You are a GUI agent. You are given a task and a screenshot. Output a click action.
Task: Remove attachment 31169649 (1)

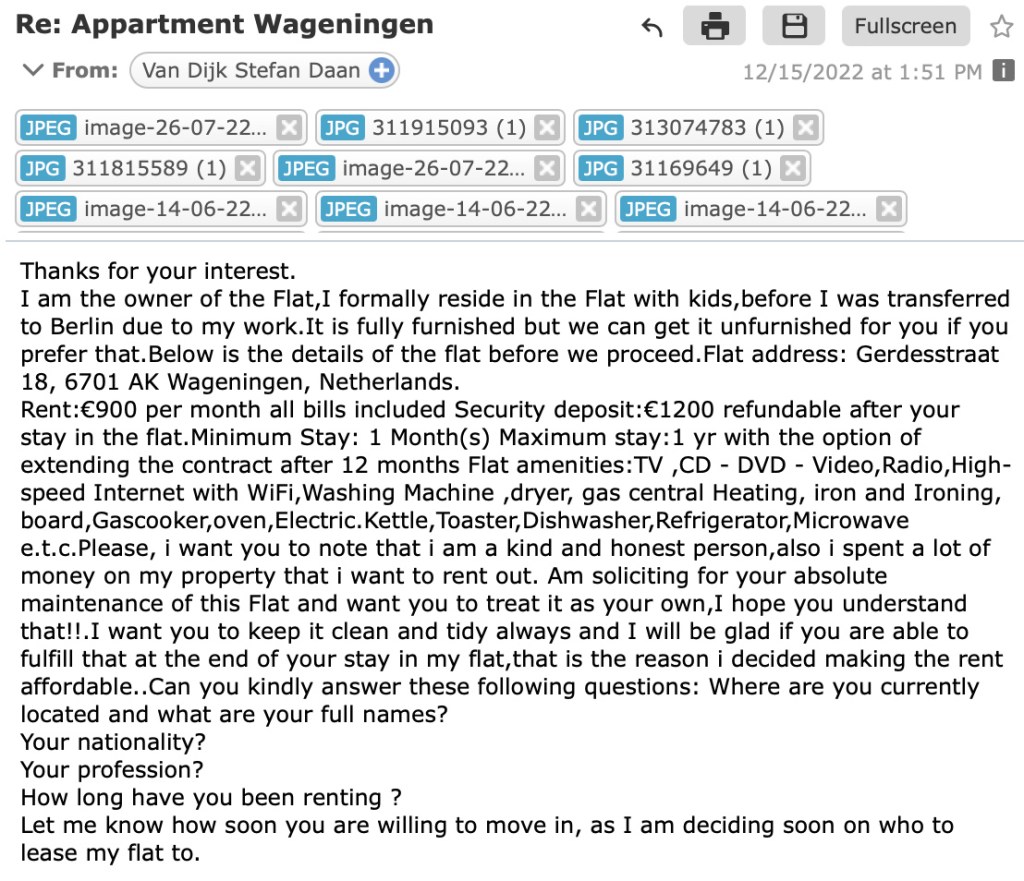791,168
